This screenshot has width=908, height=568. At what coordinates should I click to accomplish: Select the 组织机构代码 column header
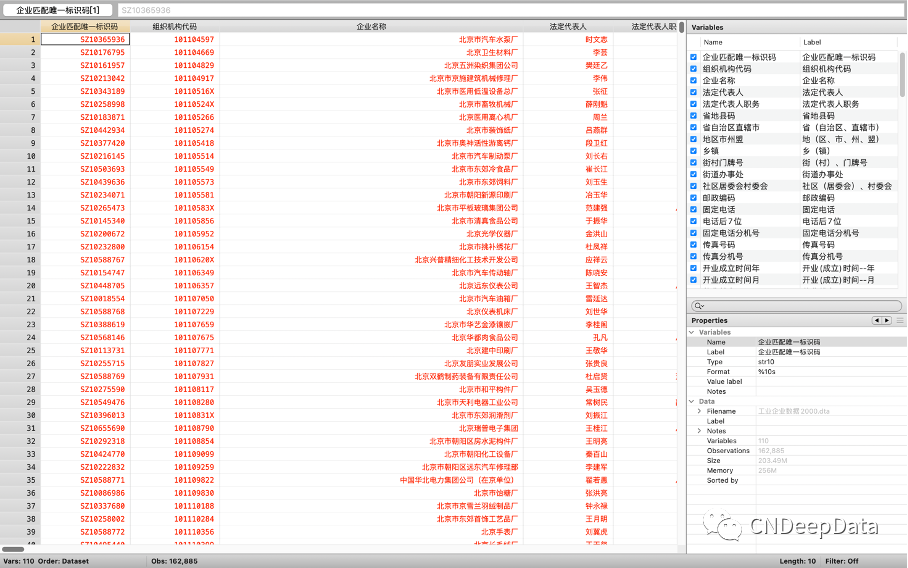click(x=175, y=27)
